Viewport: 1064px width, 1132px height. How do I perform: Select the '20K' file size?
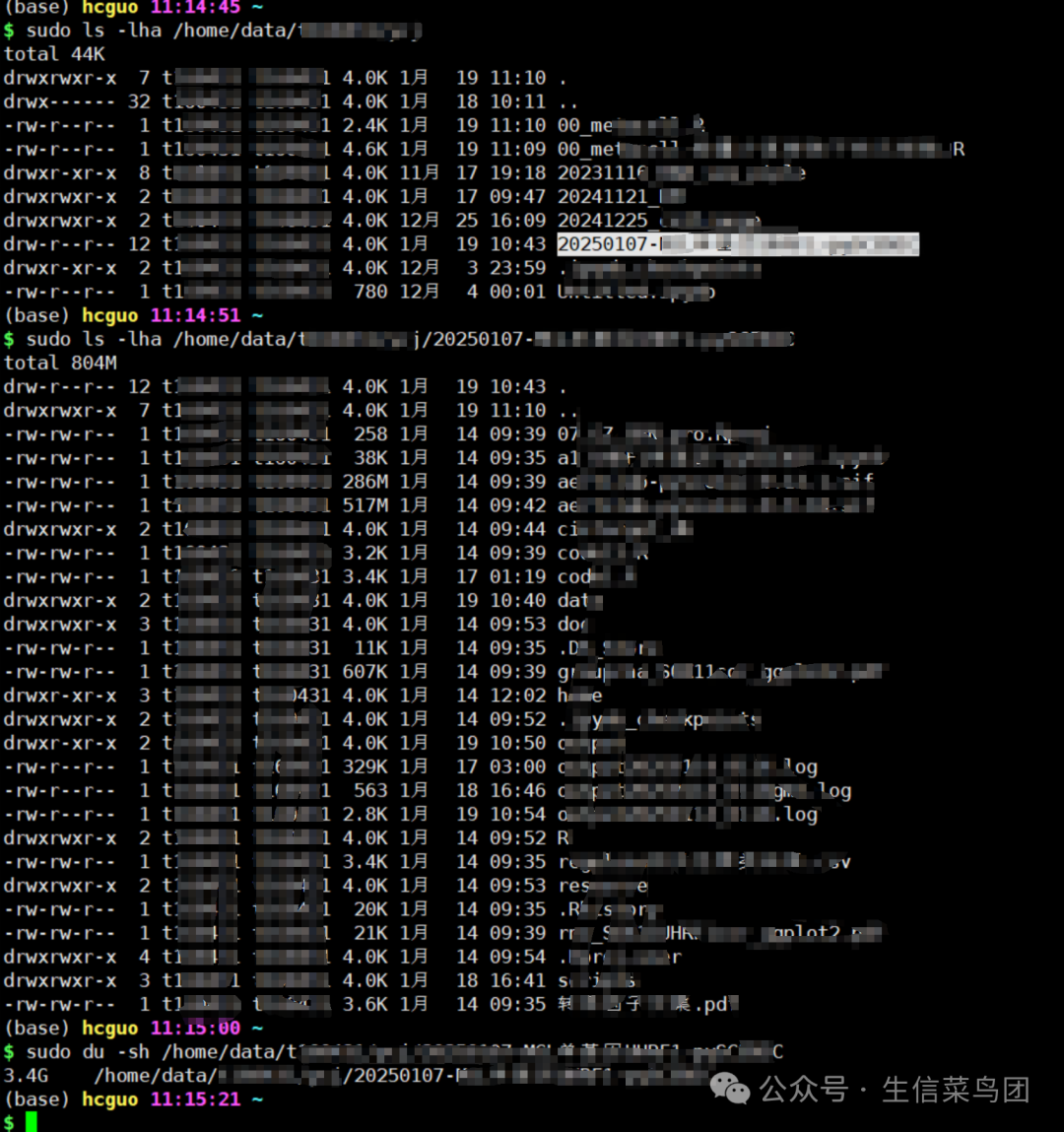[x=370, y=909]
